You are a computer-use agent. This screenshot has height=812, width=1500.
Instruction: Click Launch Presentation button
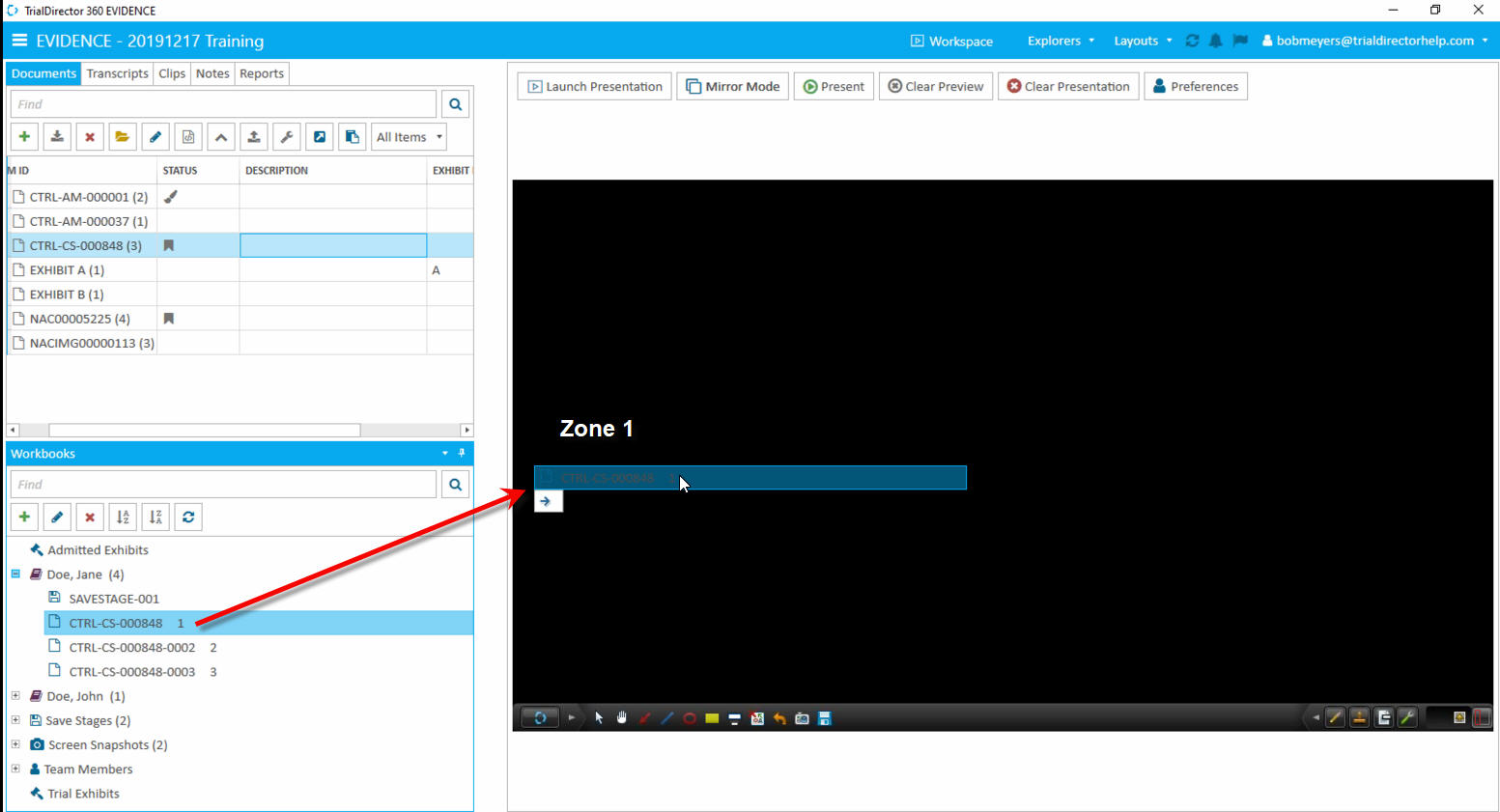click(595, 86)
